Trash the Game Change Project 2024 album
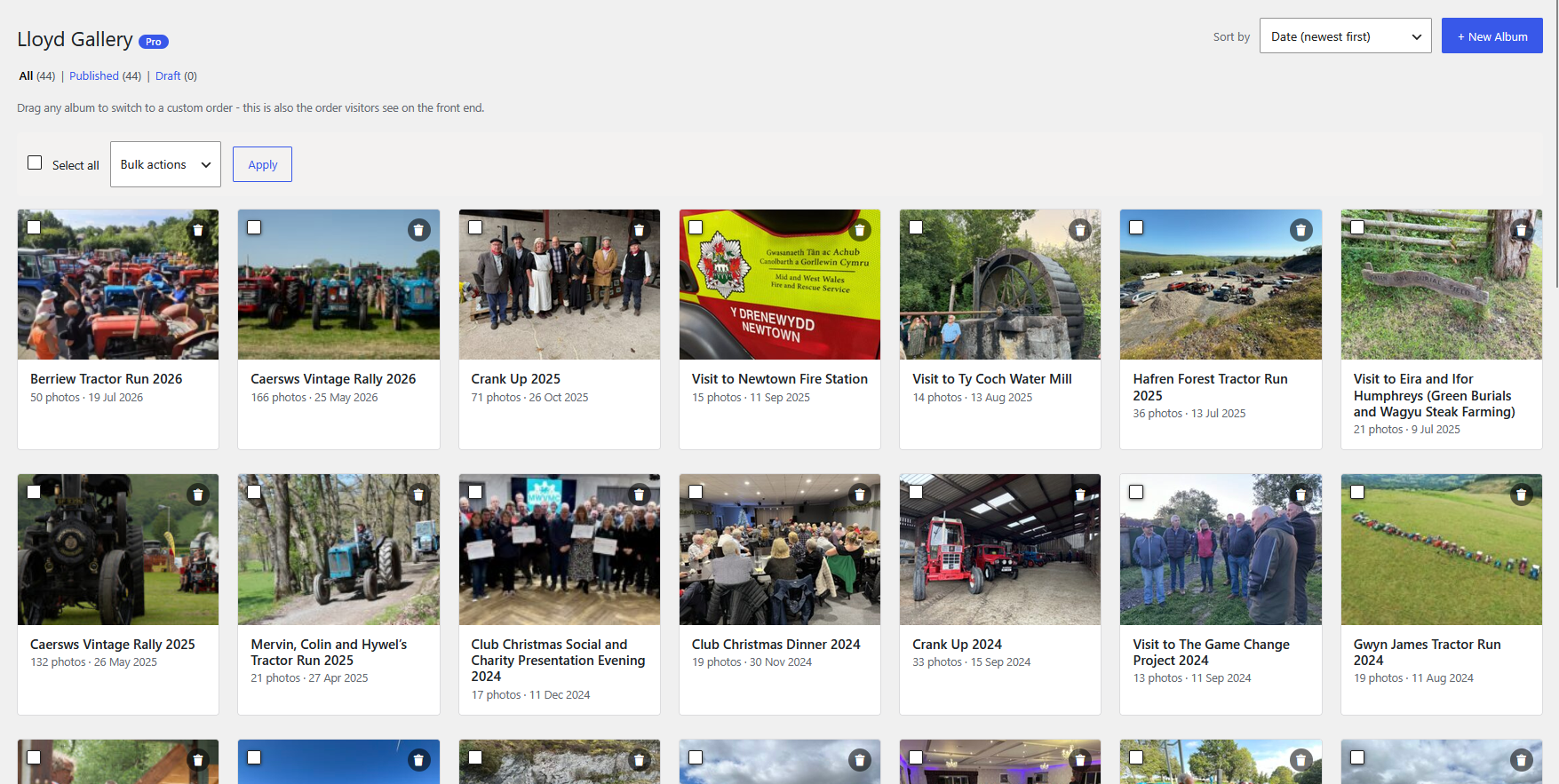1559x784 pixels. pos(1300,495)
